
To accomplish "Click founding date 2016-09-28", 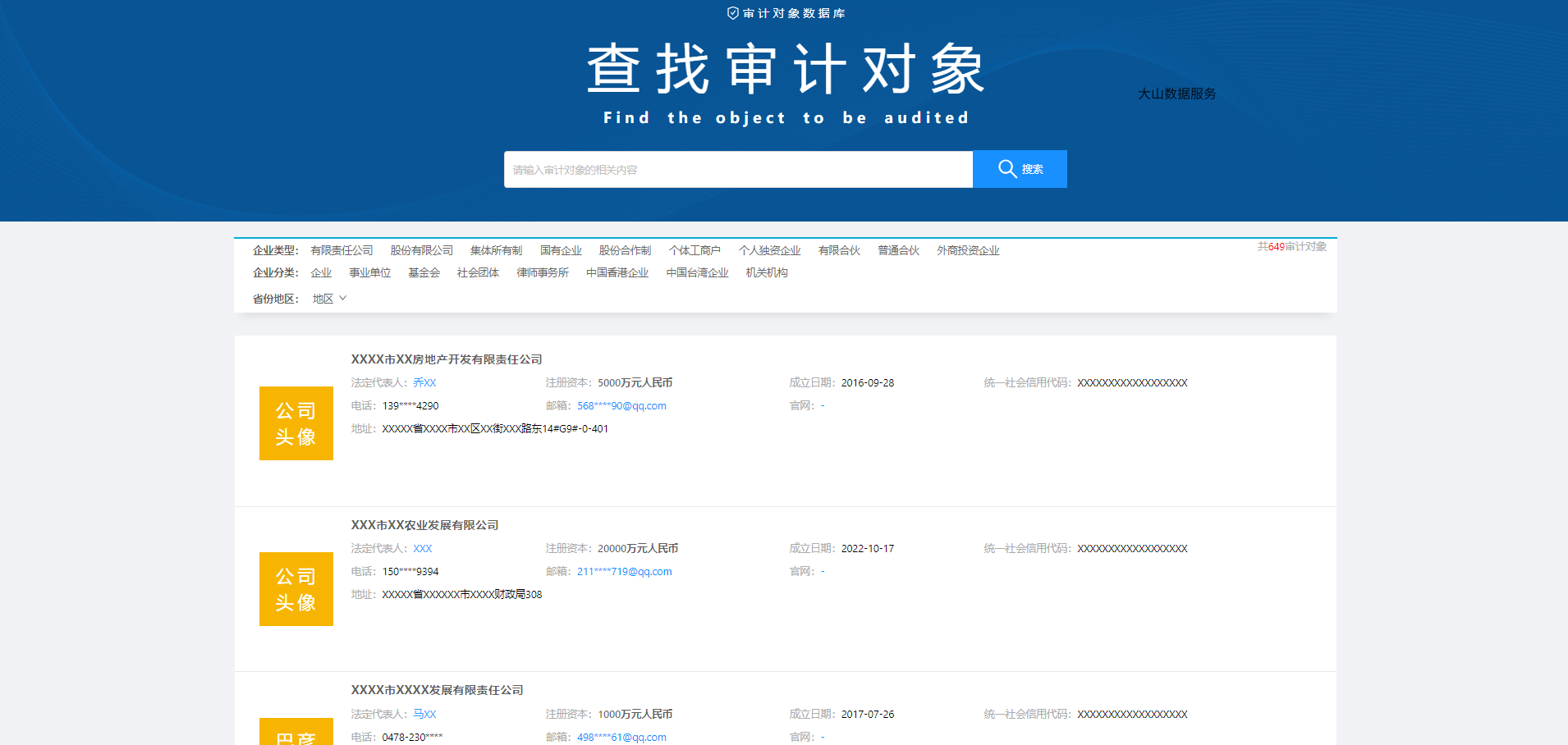I will [x=868, y=382].
